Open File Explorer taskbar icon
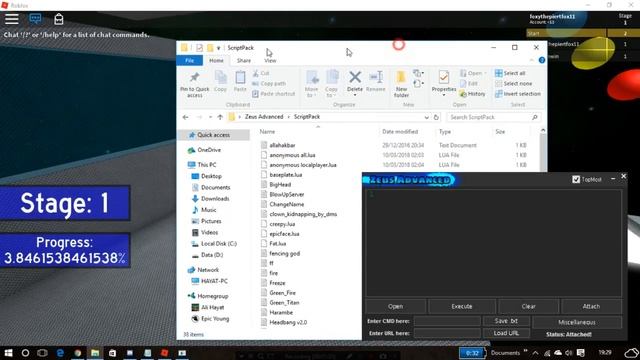640x360 pixels. [95, 353]
